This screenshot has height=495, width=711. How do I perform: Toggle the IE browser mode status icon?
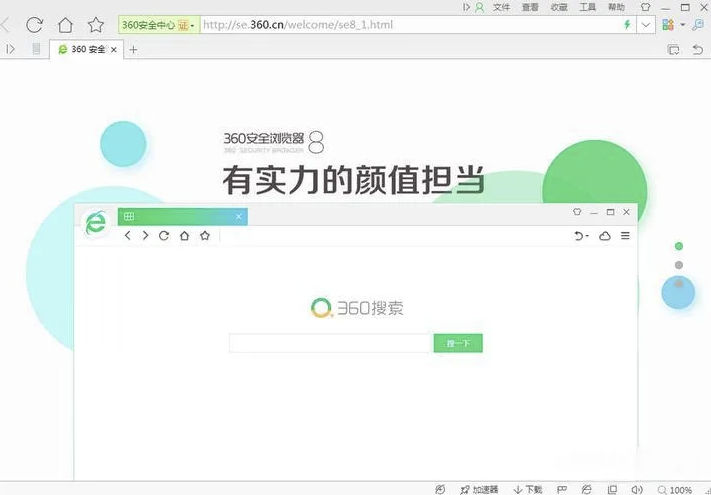point(587,489)
